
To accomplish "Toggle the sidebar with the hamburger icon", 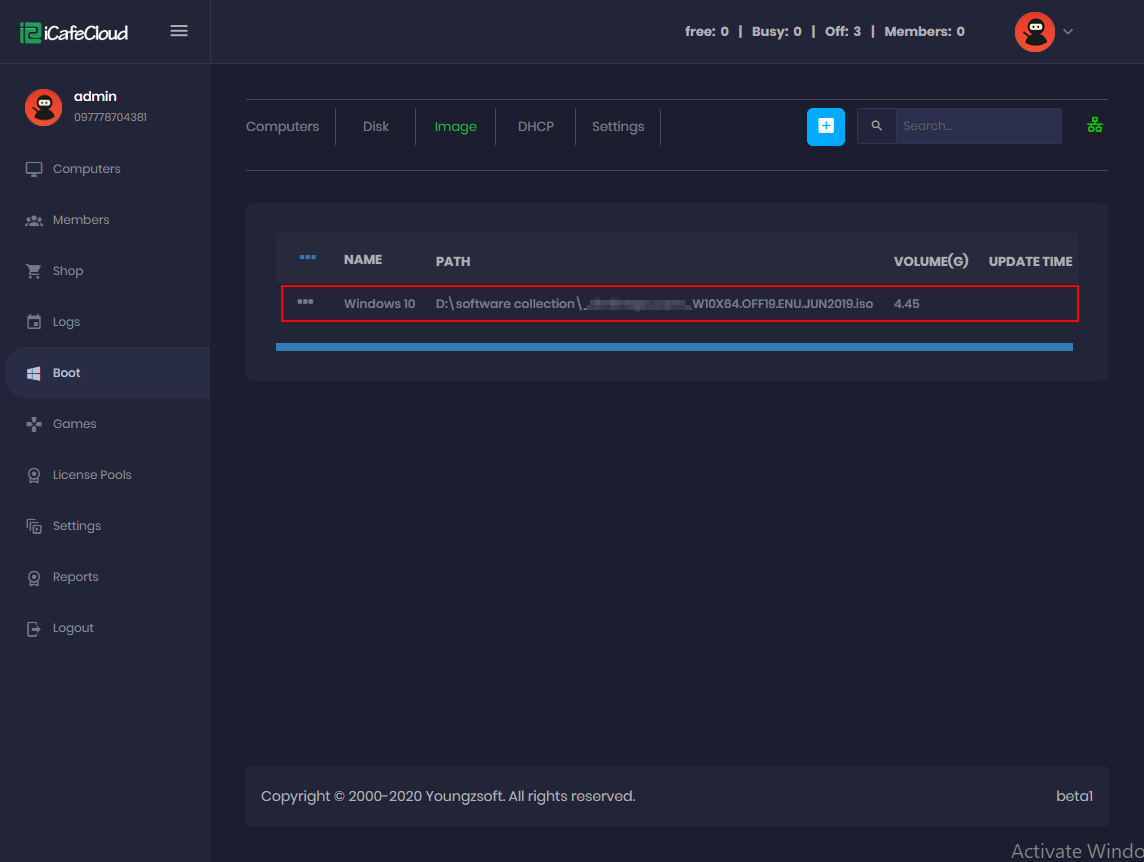I will coord(179,30).
